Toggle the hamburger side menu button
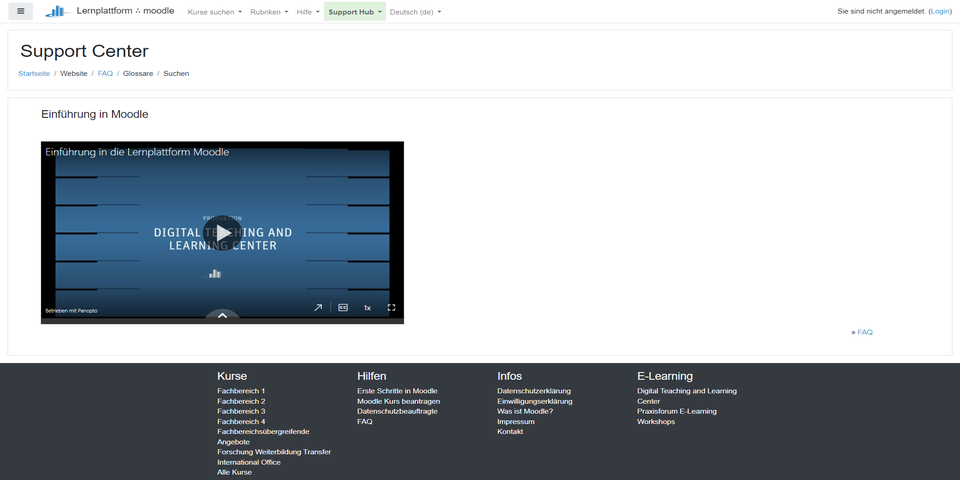 [20, 11]
